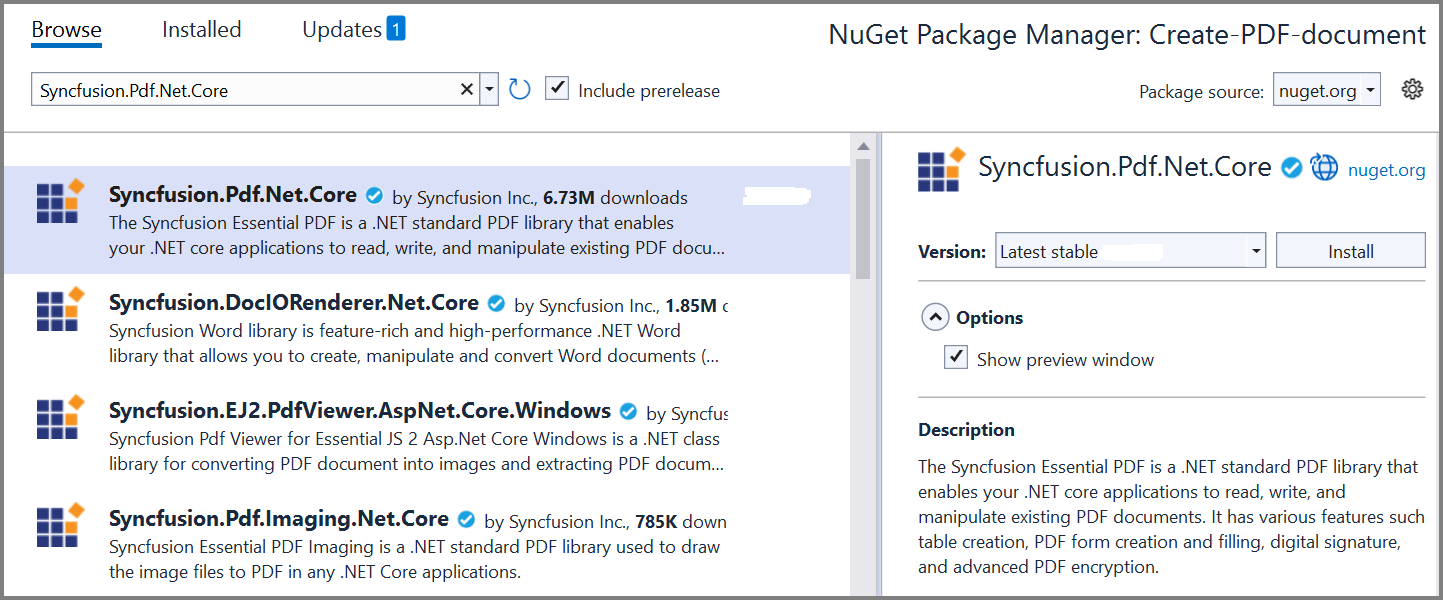Click the refresh icon beside search box

click(519, 90)
